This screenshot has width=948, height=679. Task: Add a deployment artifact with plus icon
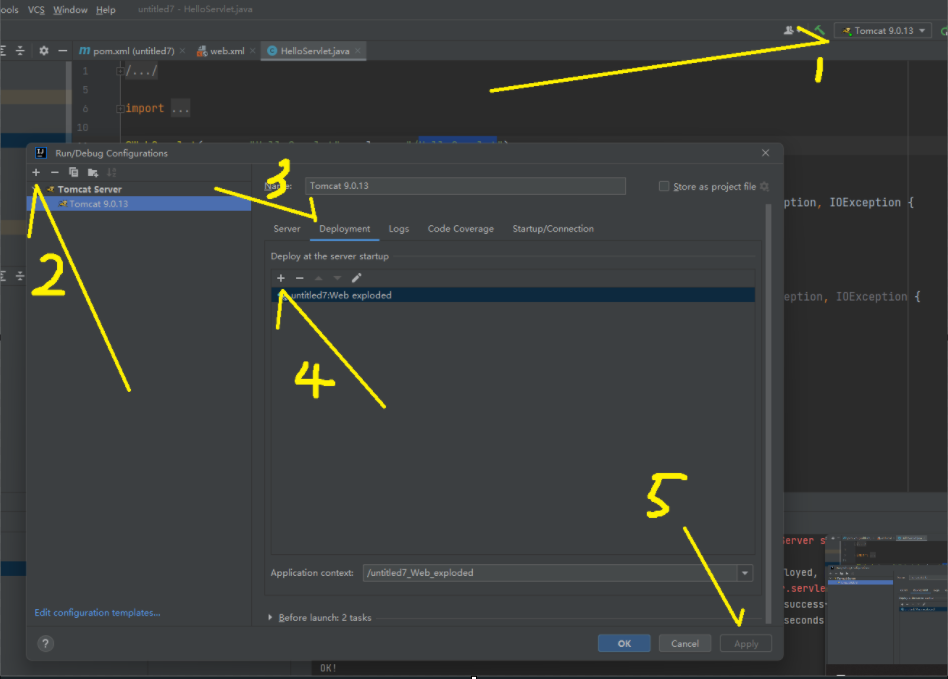point(281,278)
